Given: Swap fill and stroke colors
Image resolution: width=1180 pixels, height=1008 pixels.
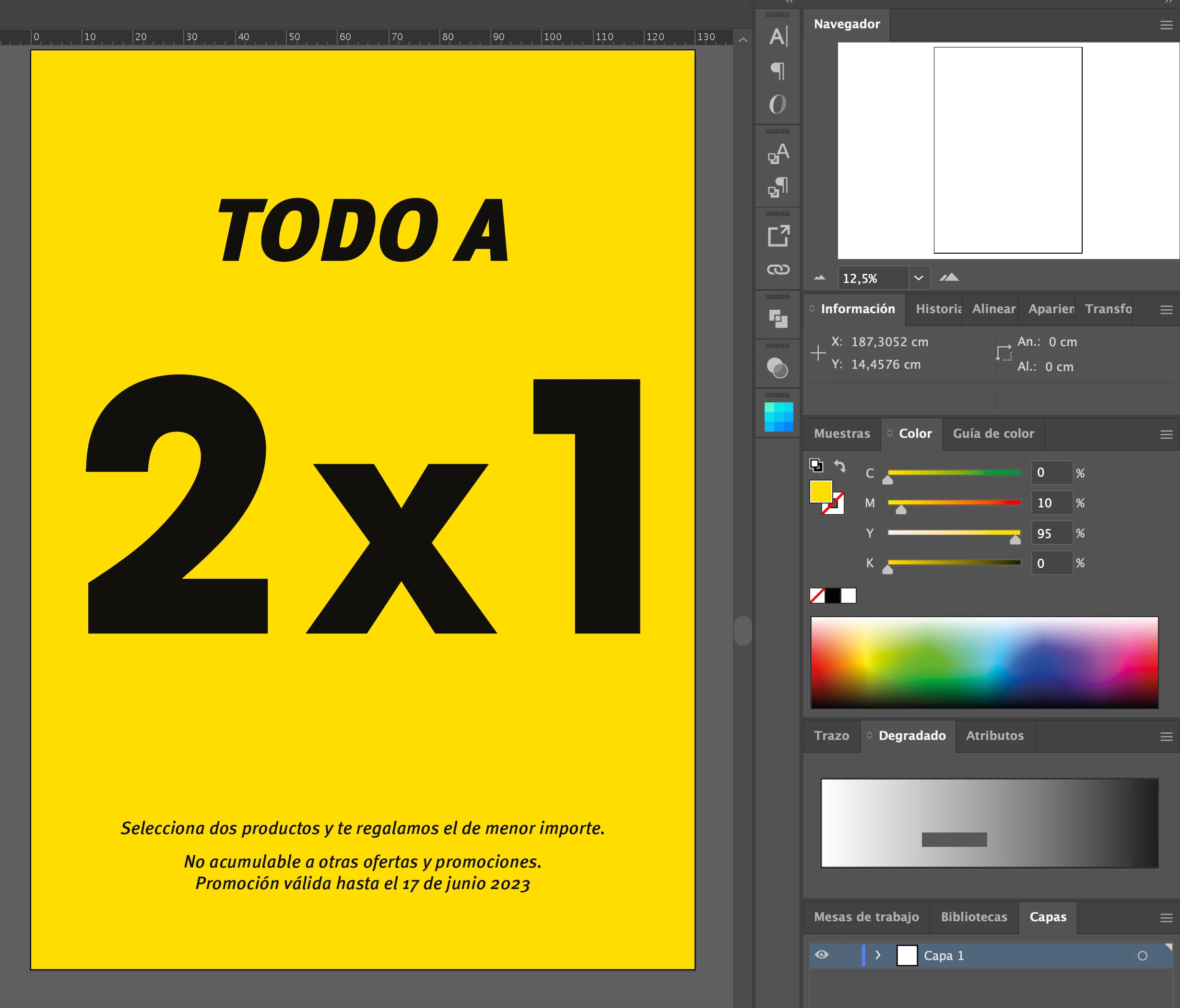Looking at the screenshot, I should pos(840,466).
